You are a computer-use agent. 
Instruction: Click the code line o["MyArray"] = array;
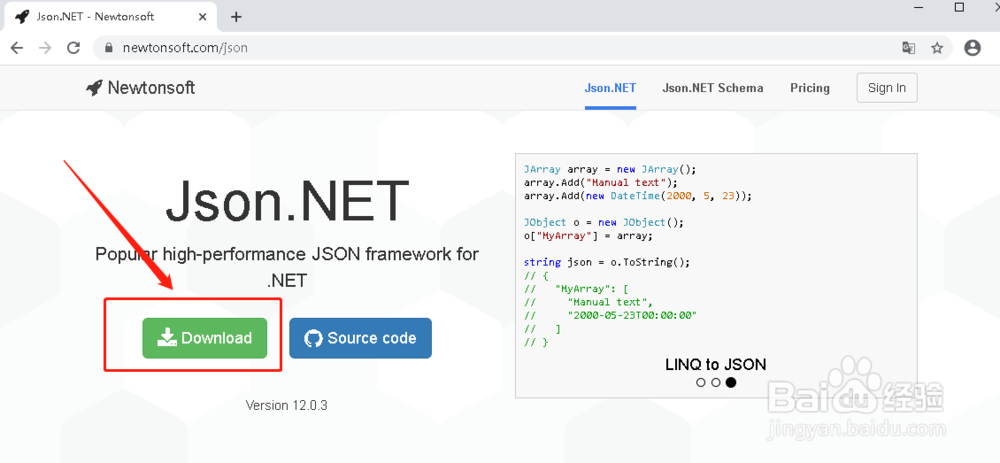coord(588,236)
